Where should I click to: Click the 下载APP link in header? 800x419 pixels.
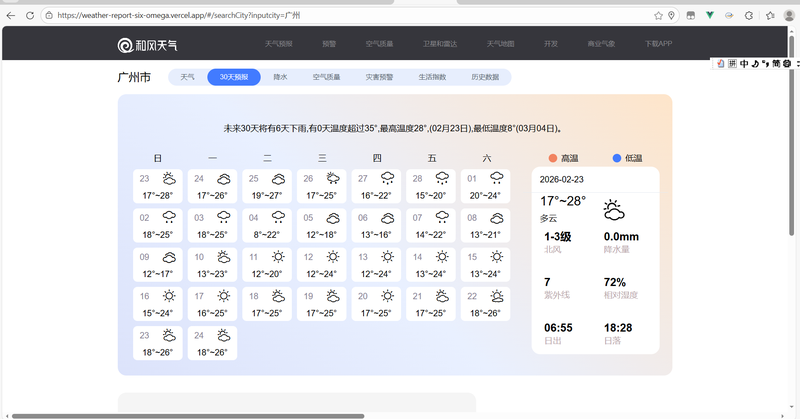point(658,44)
